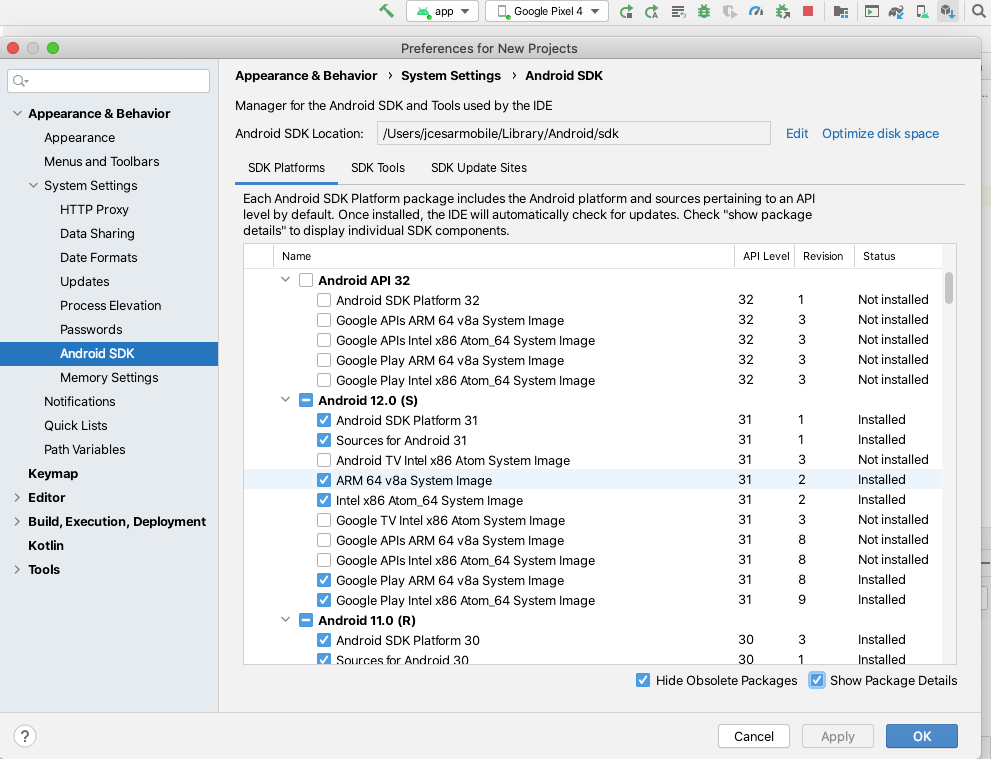Open the app run configuration dropdown

[x=442, y=11]
